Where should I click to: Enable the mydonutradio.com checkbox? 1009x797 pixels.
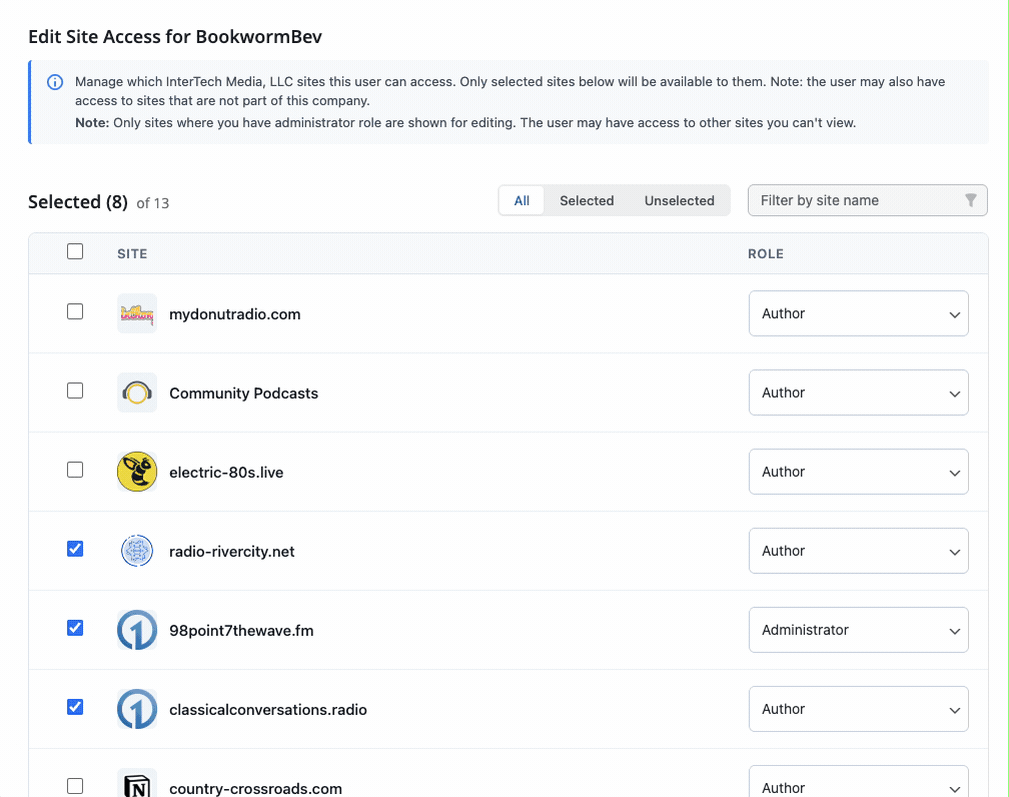pos(75,312)
